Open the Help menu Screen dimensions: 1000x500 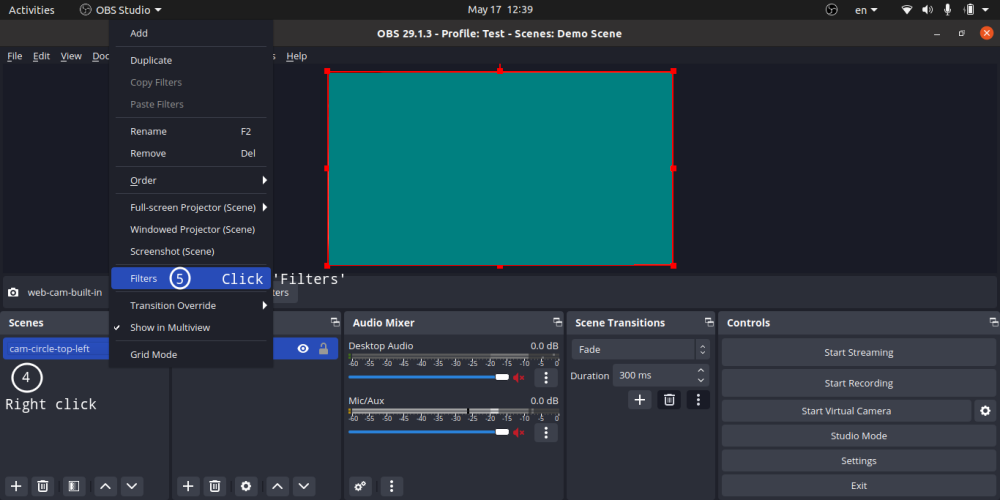coord(297,56)
